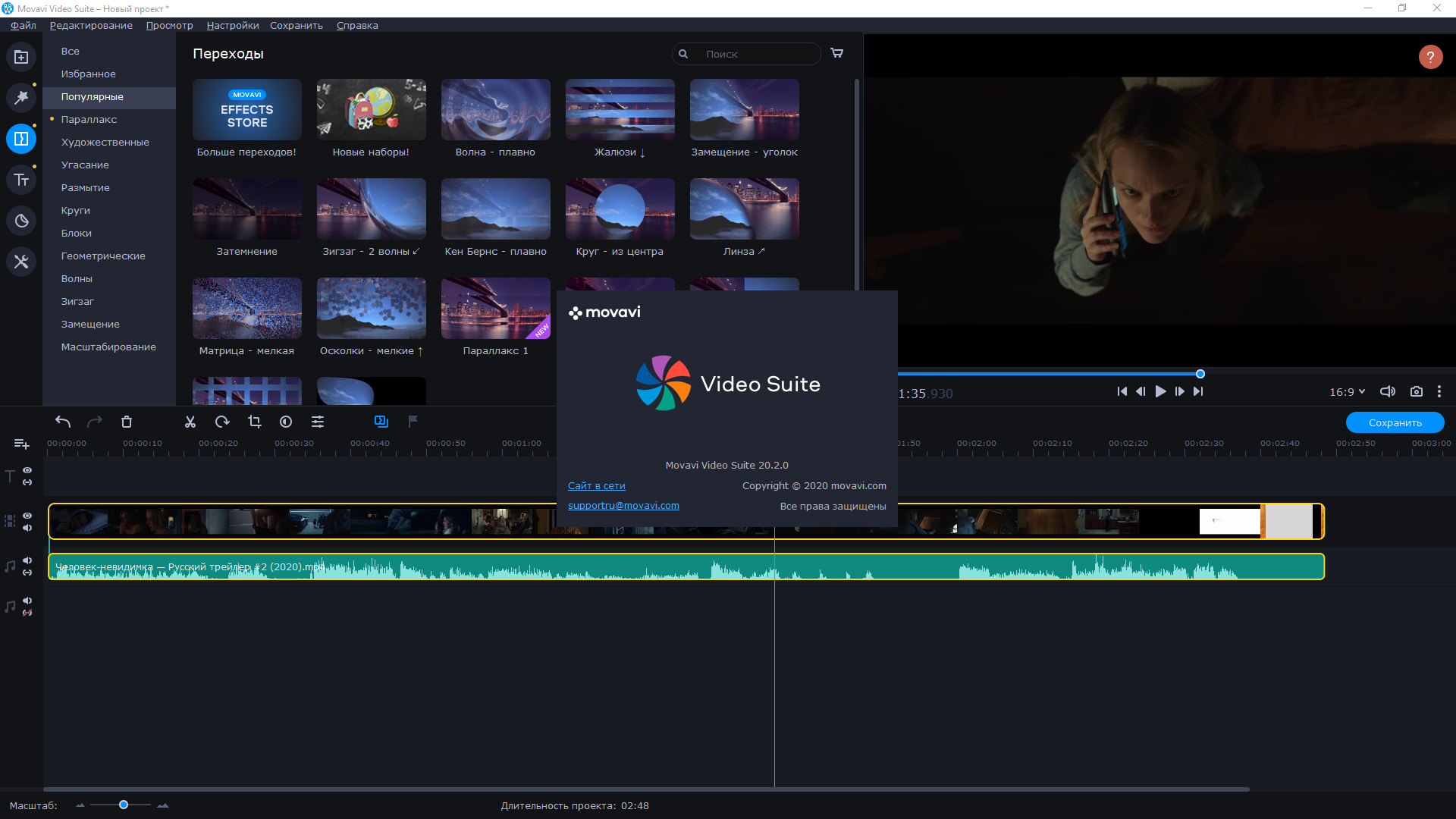
Task: Open the Редактирование menu
Action: tap(91, 25)
